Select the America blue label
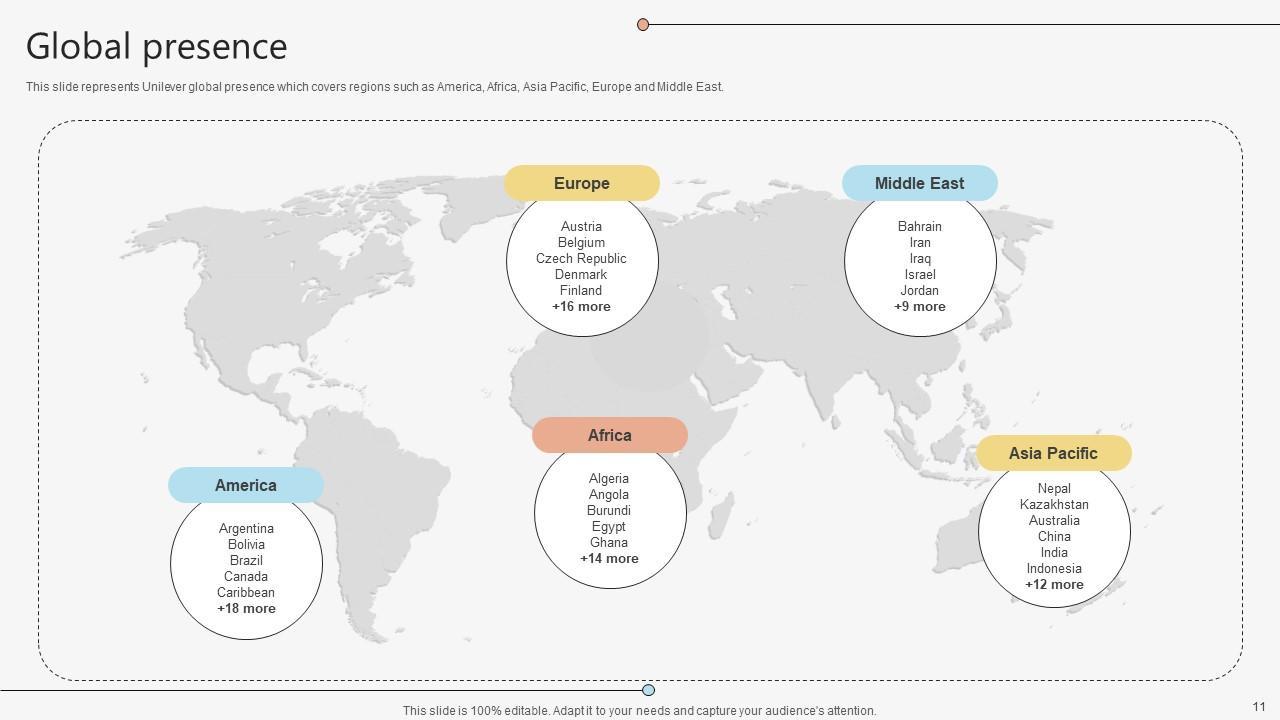Screen dimensions: 1280x720 245,486
